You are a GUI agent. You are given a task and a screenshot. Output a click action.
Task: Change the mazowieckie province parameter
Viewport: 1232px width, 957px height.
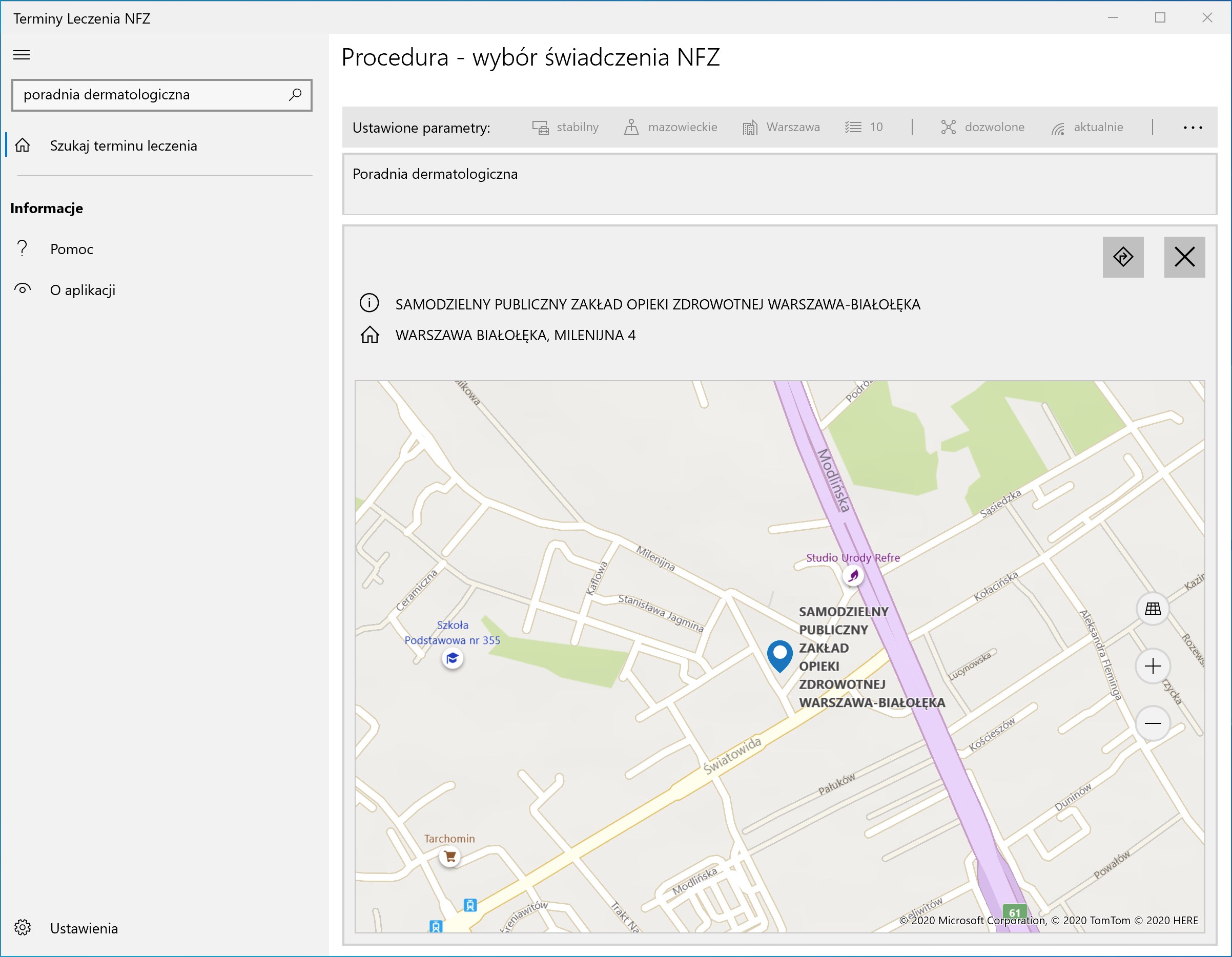[670, 128]
